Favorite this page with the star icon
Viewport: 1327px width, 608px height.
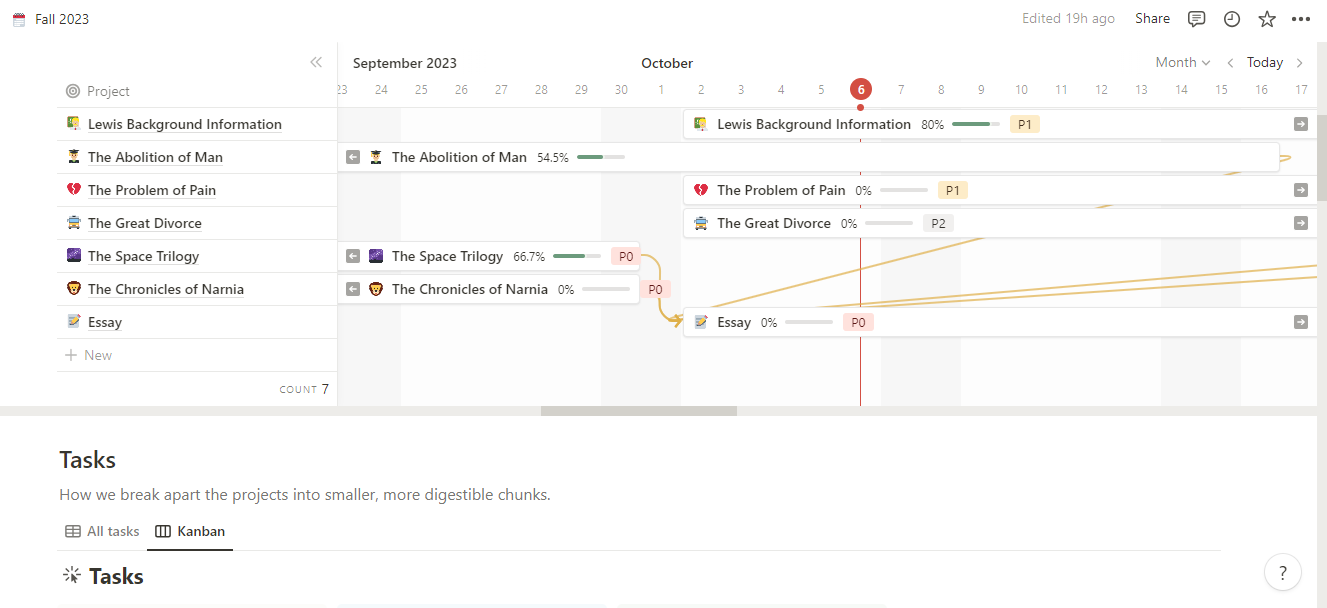1267,19
